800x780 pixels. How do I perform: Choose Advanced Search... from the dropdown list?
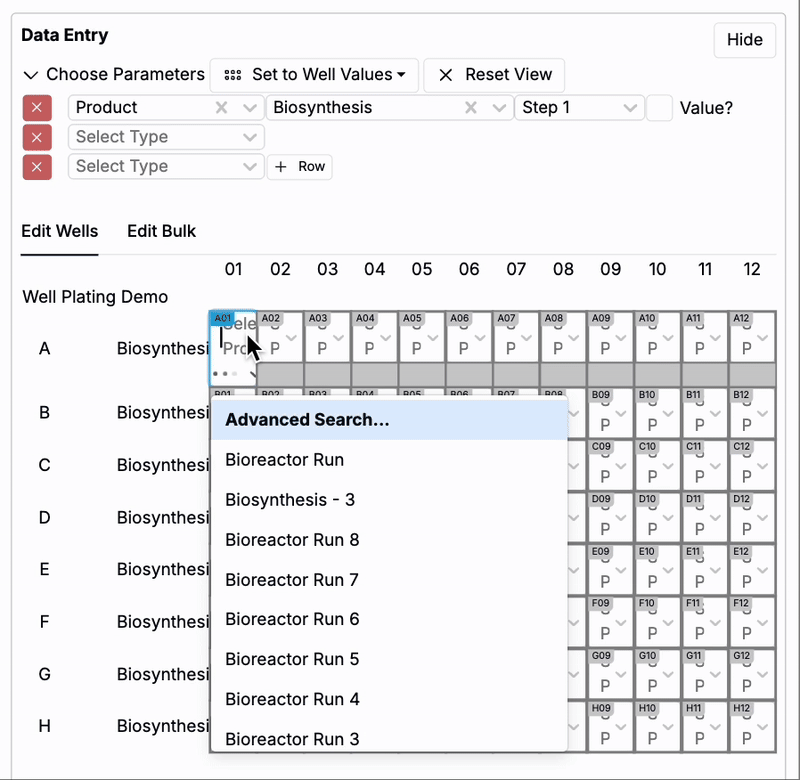point(307,420)
